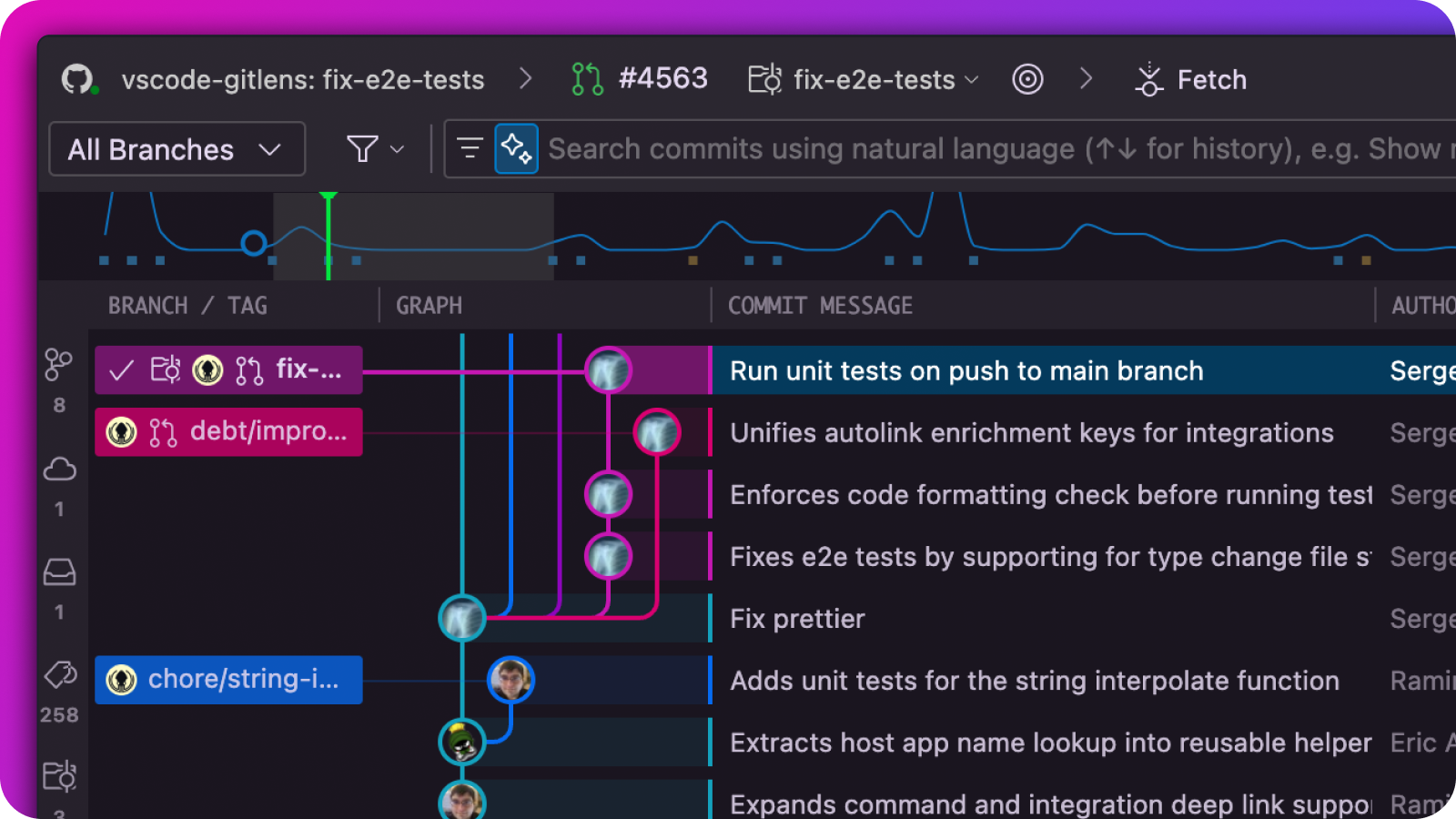Select the COMMIT MESSAGE column header
Screen dimensions: 1456x819
pyautogui.click(x=819, y=306)
